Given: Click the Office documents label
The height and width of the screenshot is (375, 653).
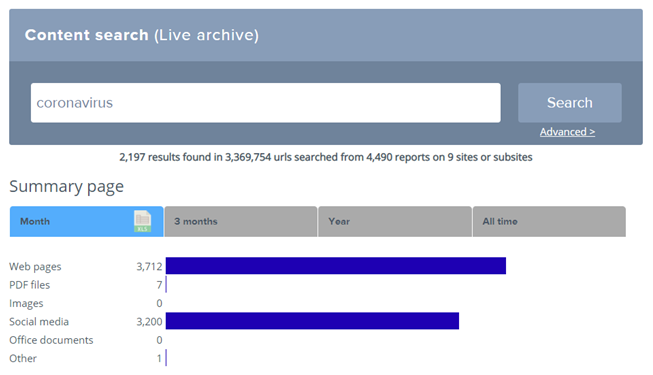Looking at the screenshot, I should coord(51,340).
